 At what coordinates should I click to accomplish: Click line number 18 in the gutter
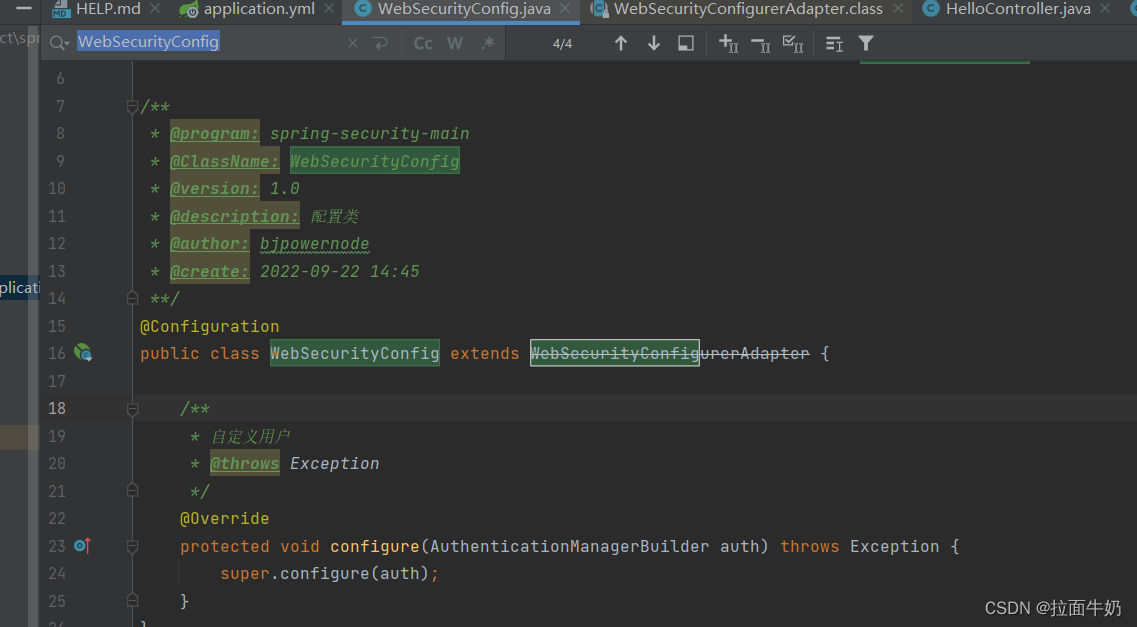(57, 409)
